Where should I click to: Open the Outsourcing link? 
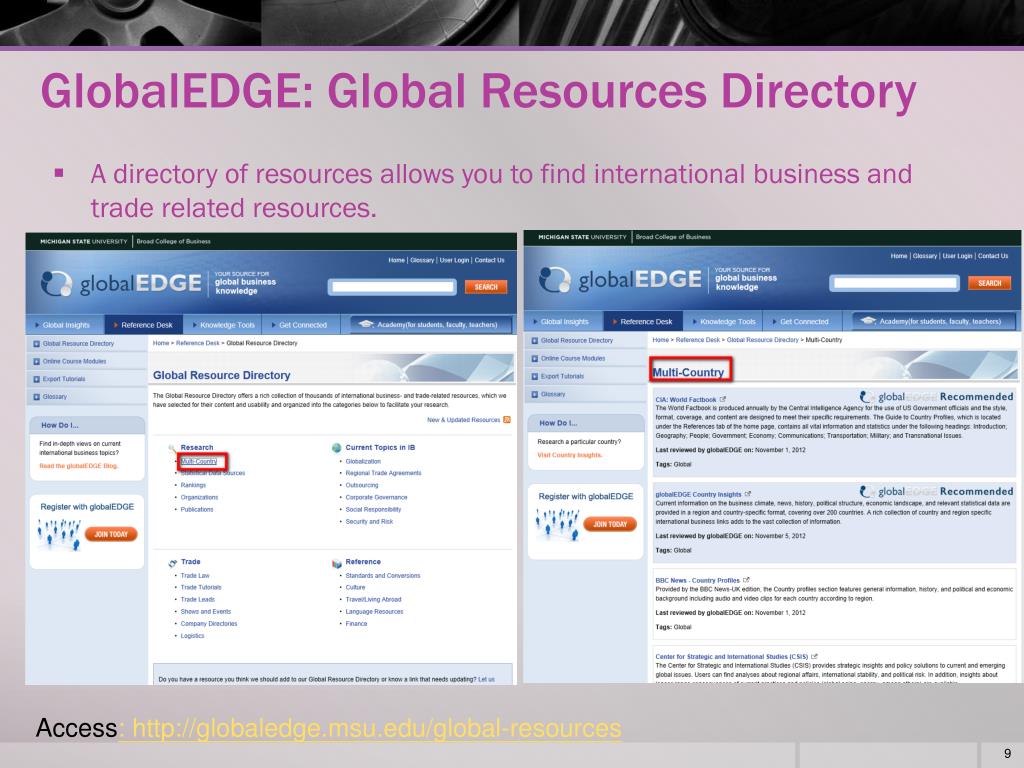point(362,485)
